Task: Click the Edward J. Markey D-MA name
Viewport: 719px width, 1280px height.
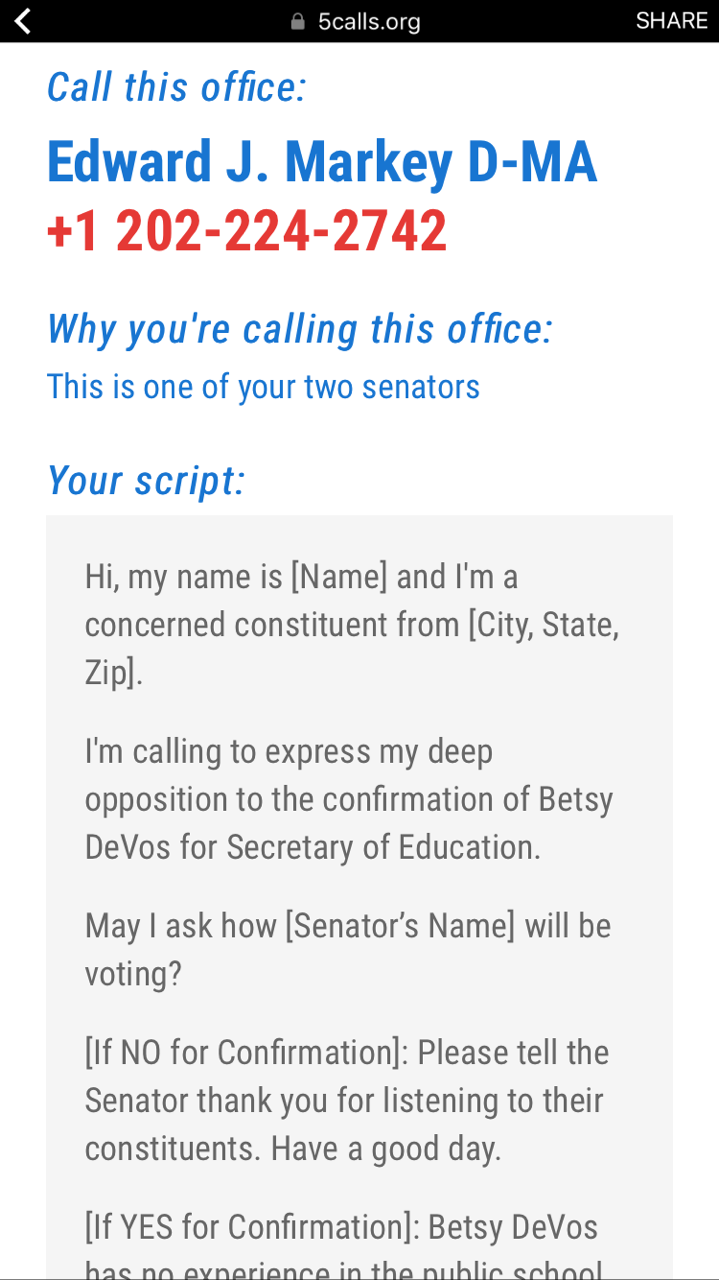Action: click(321, 162)
